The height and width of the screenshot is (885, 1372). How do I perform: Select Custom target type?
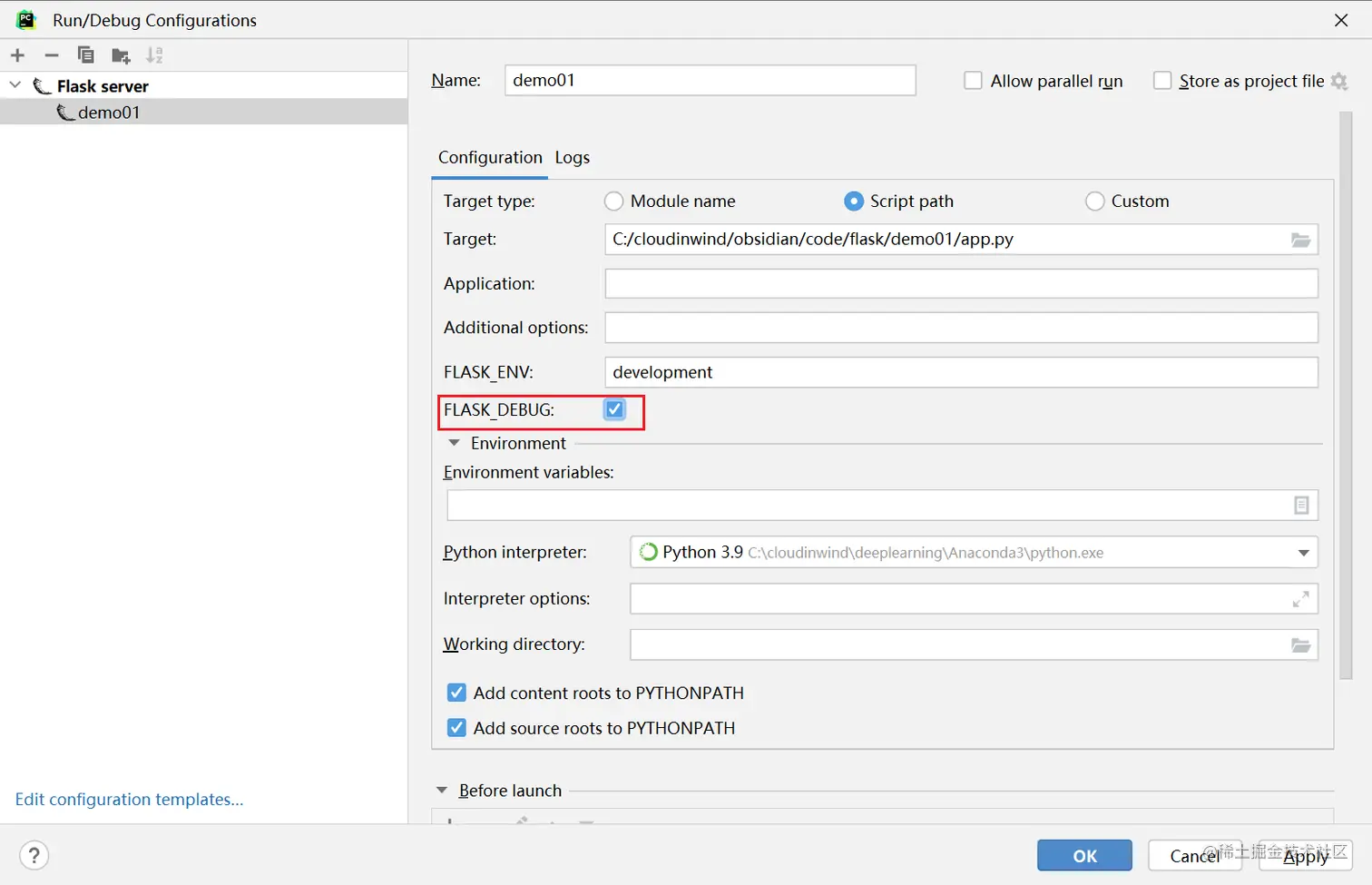click(1095, 201)
